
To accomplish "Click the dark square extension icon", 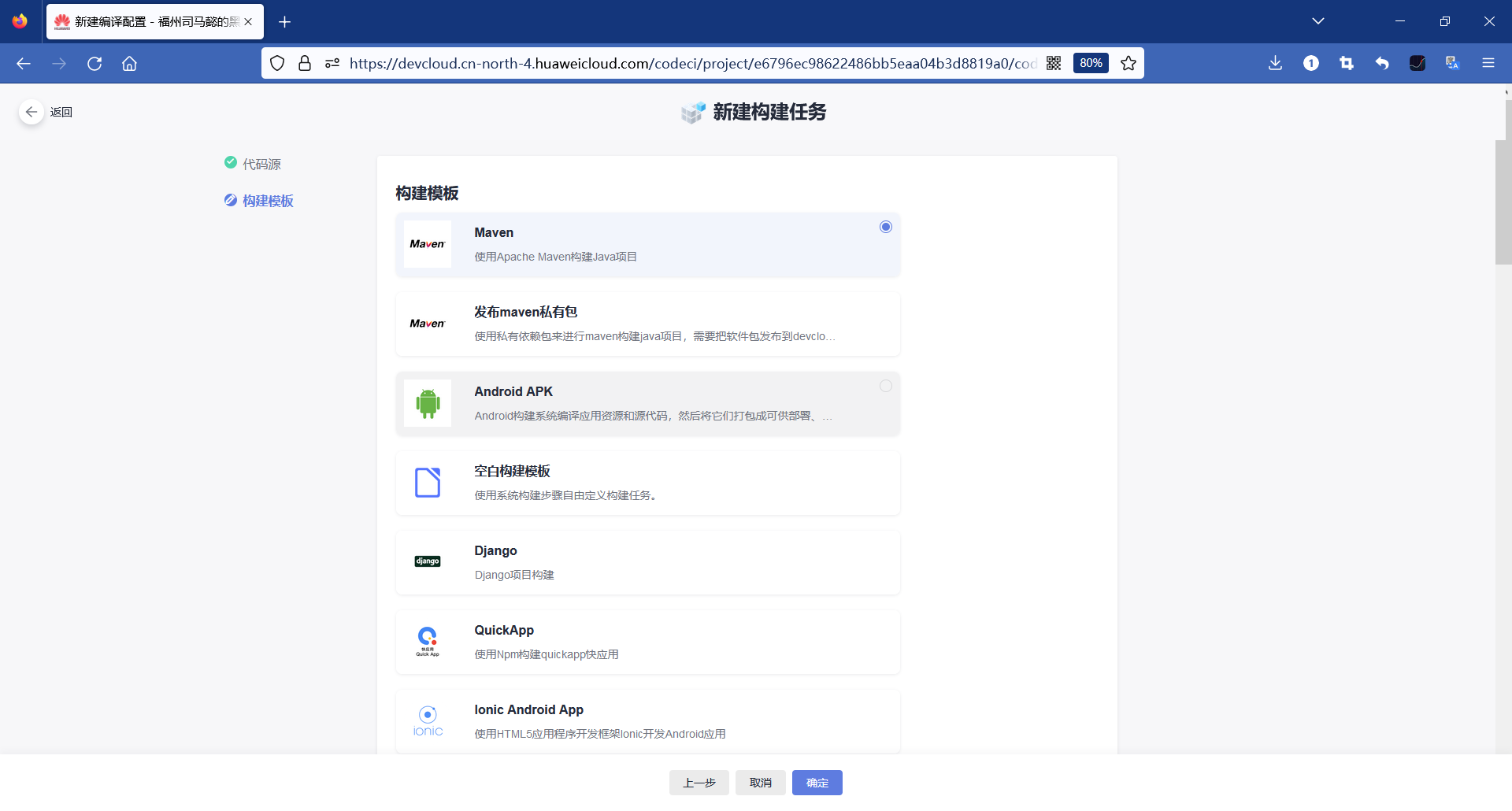I will click(x=1417, y=64).
